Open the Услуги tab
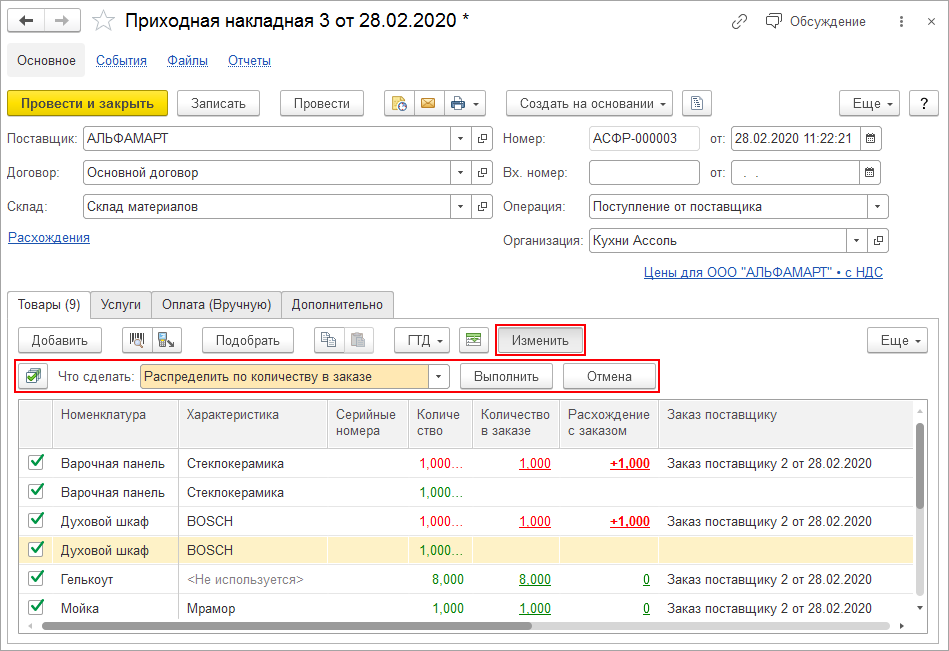 [120, 304]
